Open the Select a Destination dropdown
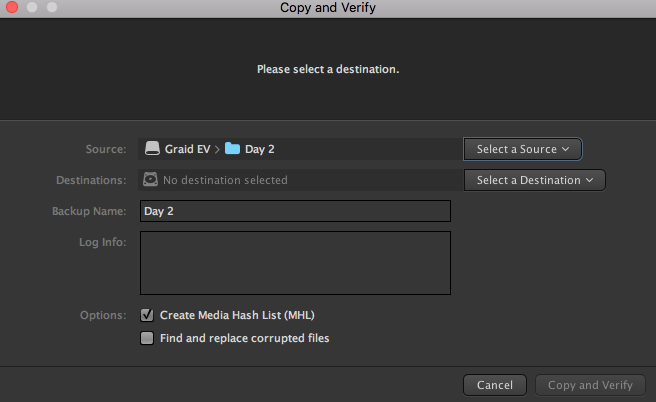 pyautogui.click(x=534, y=180)
